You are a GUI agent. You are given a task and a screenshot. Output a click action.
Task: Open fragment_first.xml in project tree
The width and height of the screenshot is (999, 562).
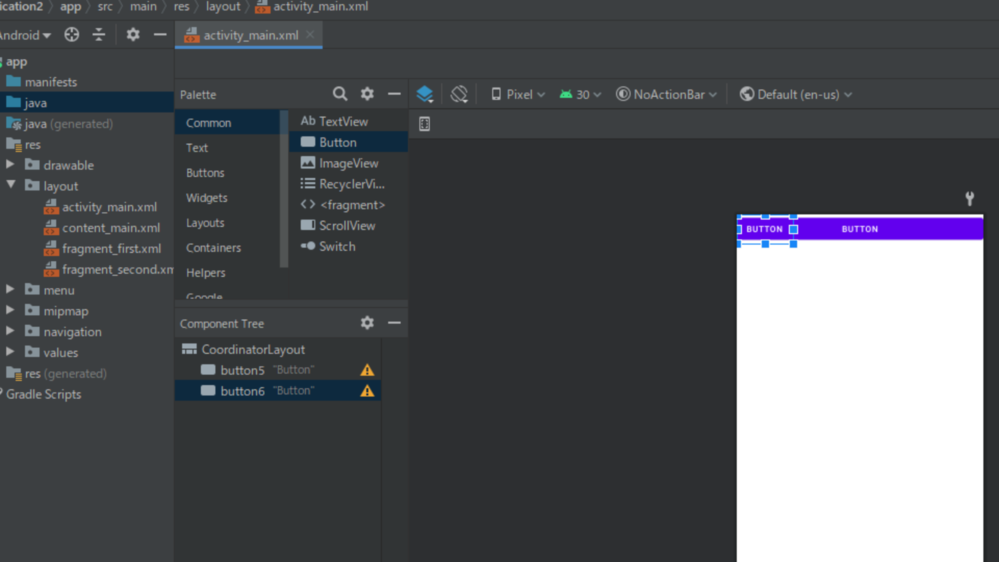pyautogui.click(x=111, y=249)
